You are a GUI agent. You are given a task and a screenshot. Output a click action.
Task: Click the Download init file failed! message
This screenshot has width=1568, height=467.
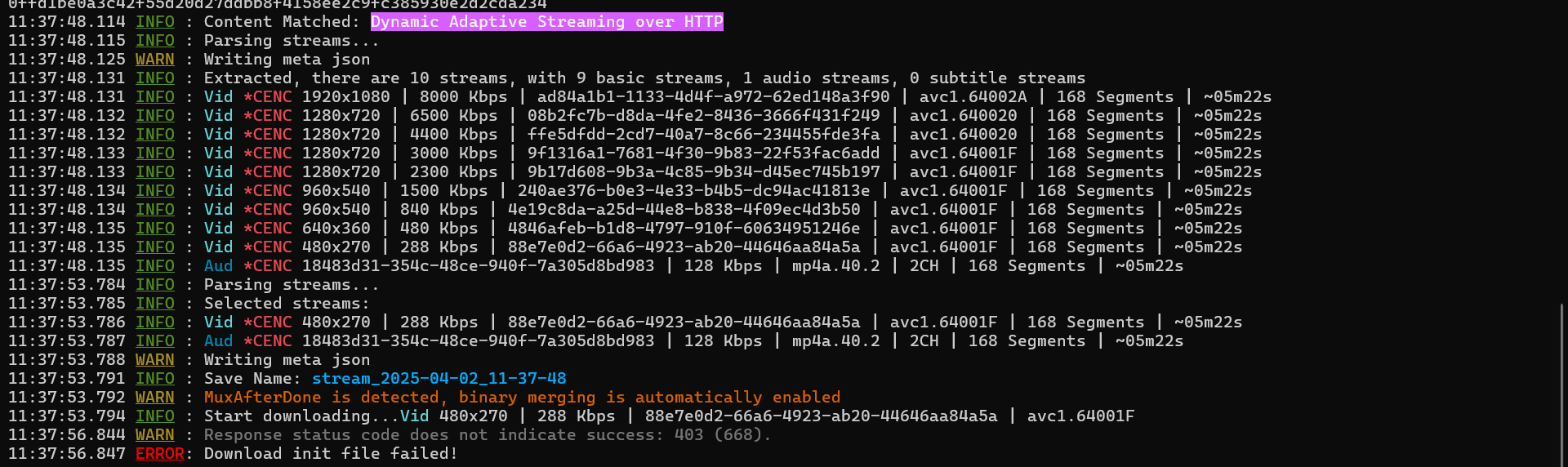[330, 454]
